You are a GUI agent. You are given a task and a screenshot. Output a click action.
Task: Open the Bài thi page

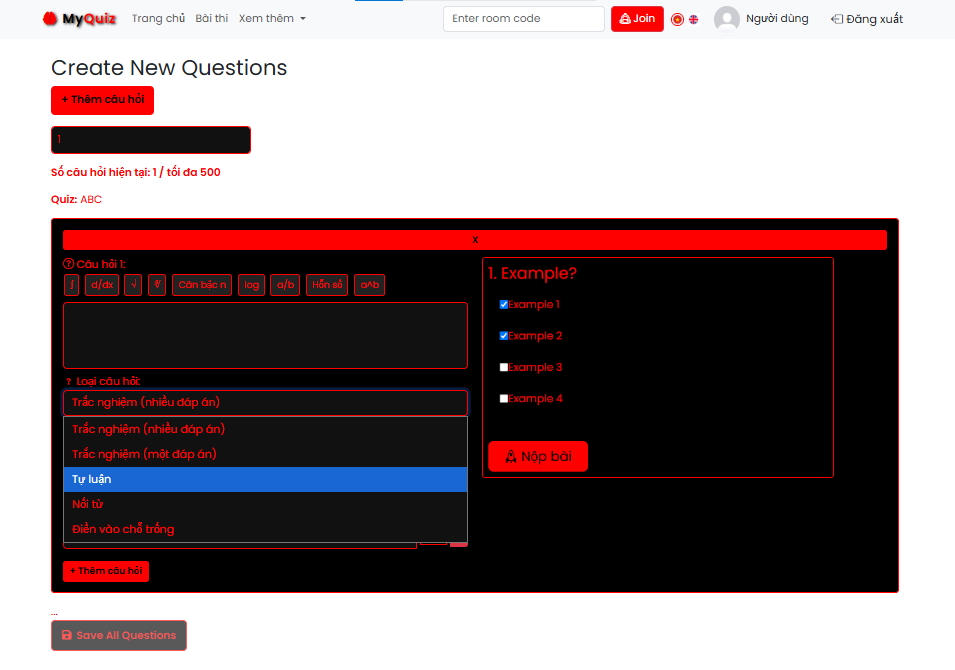(x=212, y=19)
